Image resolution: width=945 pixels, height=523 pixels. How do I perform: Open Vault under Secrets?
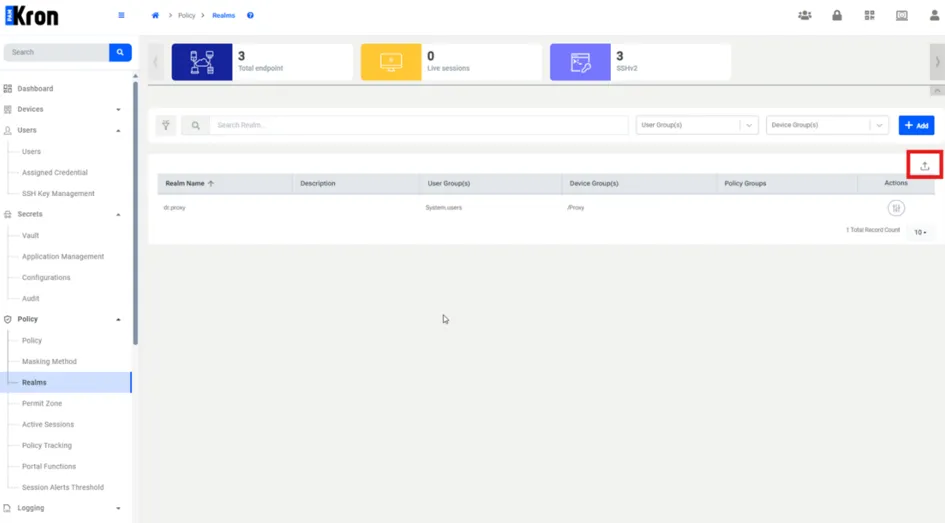(31, 236)
